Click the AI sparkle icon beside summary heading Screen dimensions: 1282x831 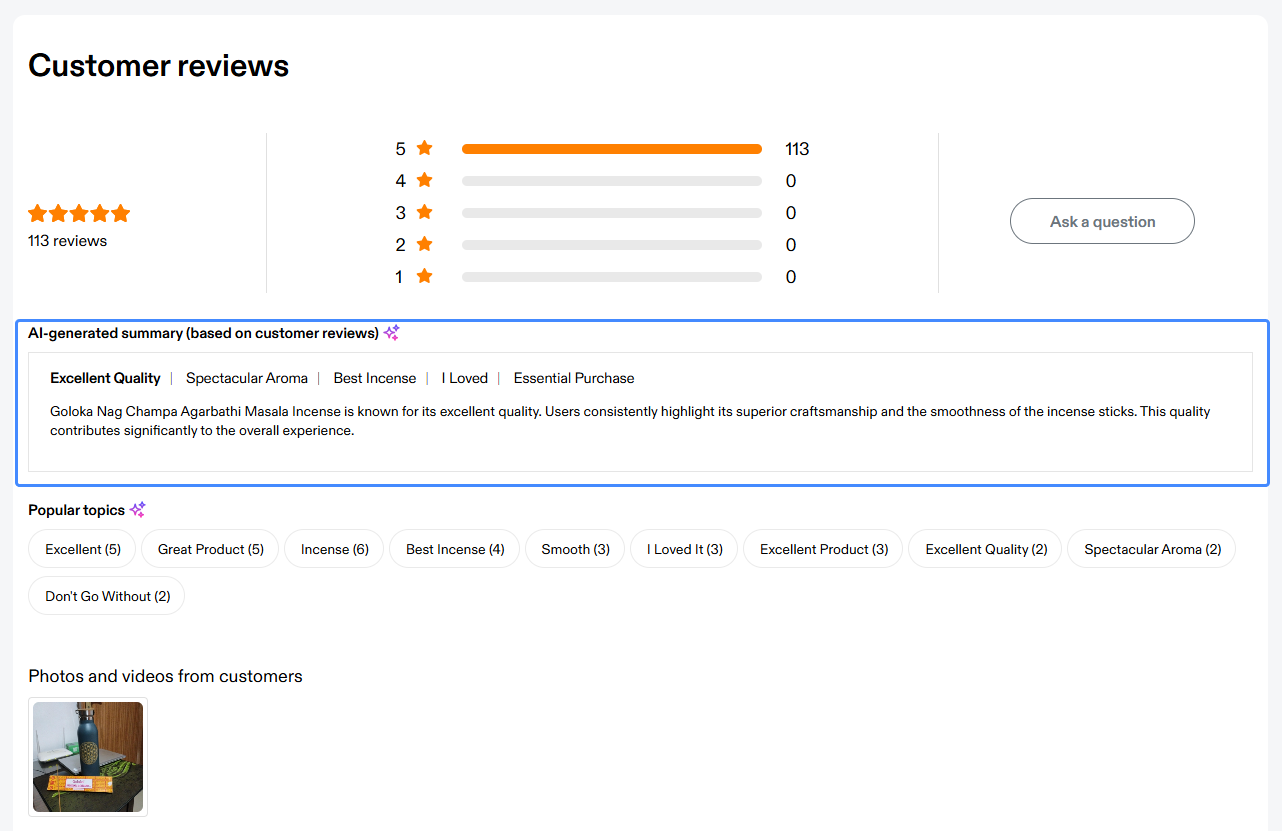(392, 333)
